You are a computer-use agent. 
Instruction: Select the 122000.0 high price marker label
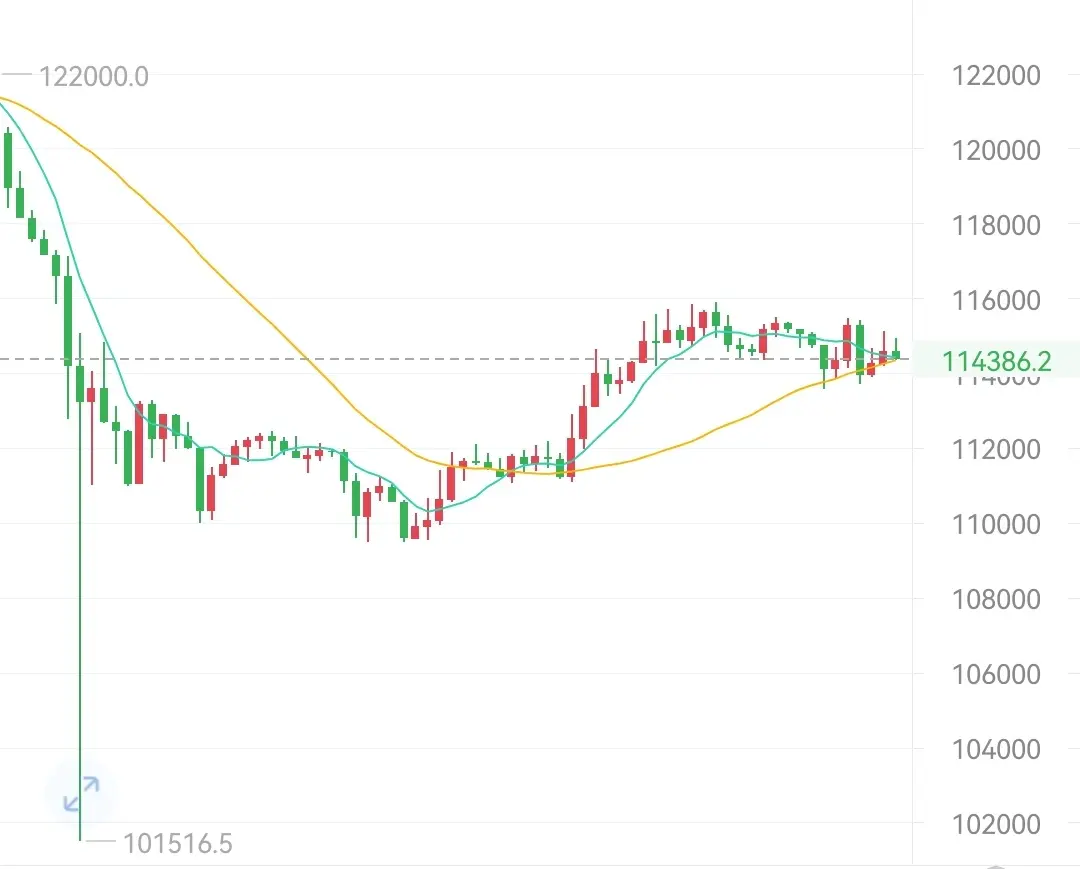93,76
